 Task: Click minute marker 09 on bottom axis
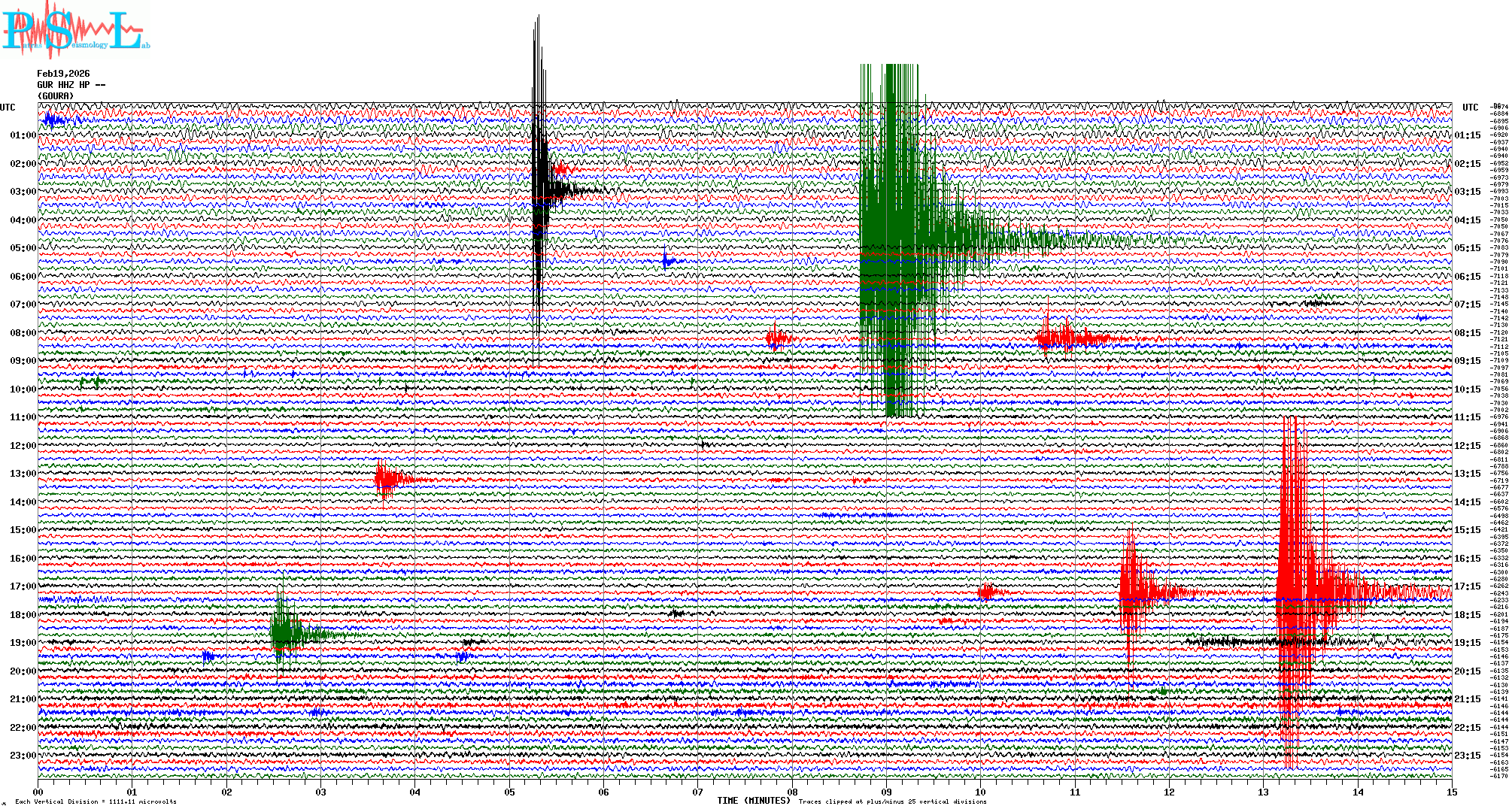click(x=887, y=792)
